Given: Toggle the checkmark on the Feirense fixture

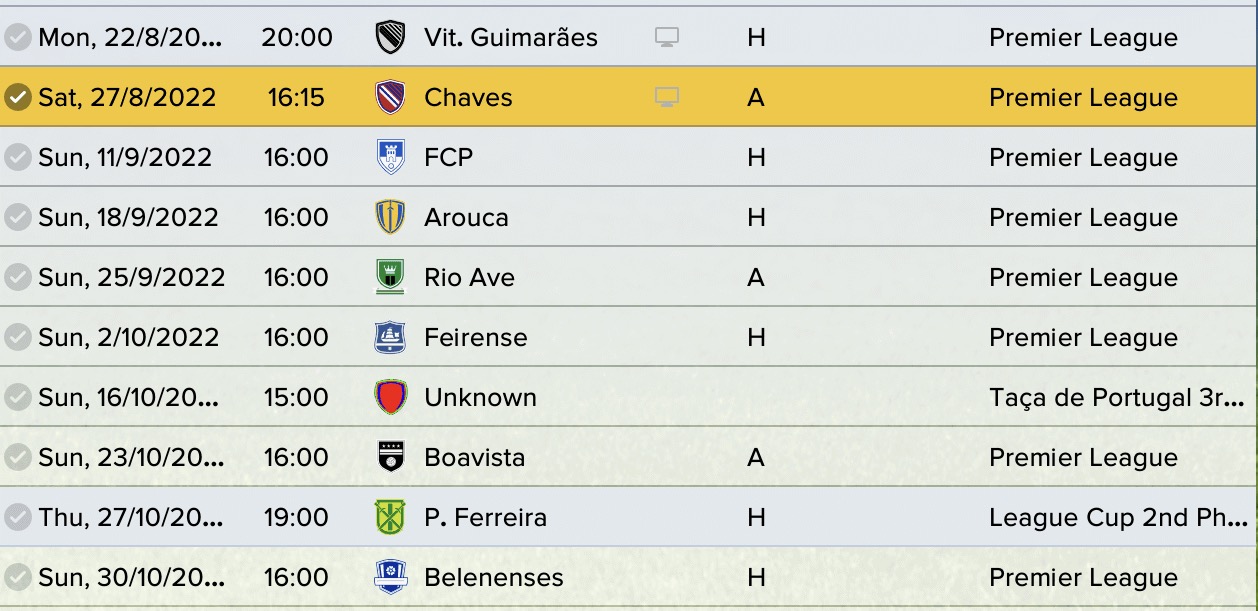Looking at the screenshot, I should [x=17, y=337].
